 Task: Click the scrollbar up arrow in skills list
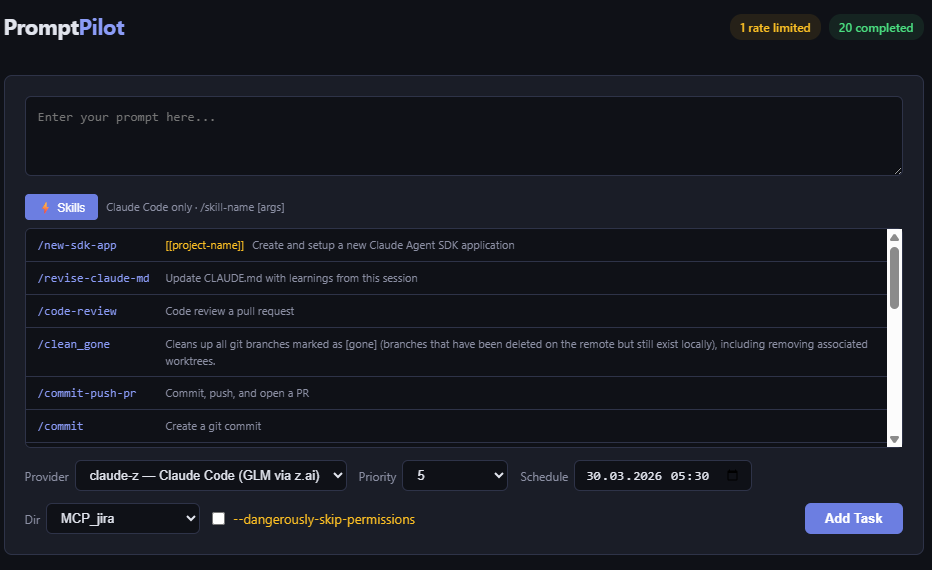click(894, 237)
